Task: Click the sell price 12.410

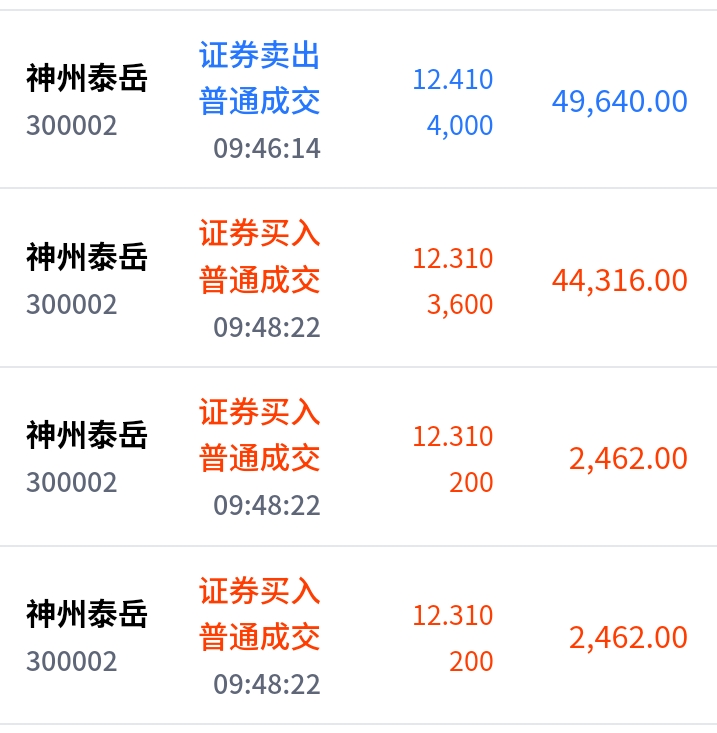Action: click(x=453, y=79)
